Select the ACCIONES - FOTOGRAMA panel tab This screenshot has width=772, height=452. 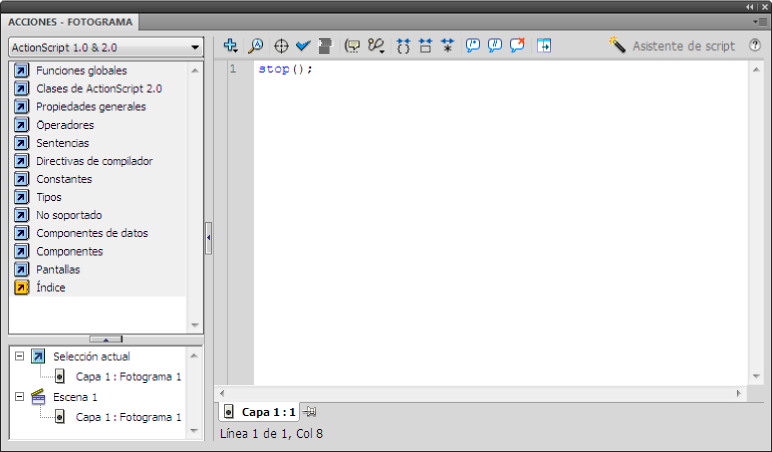[70, 22]
